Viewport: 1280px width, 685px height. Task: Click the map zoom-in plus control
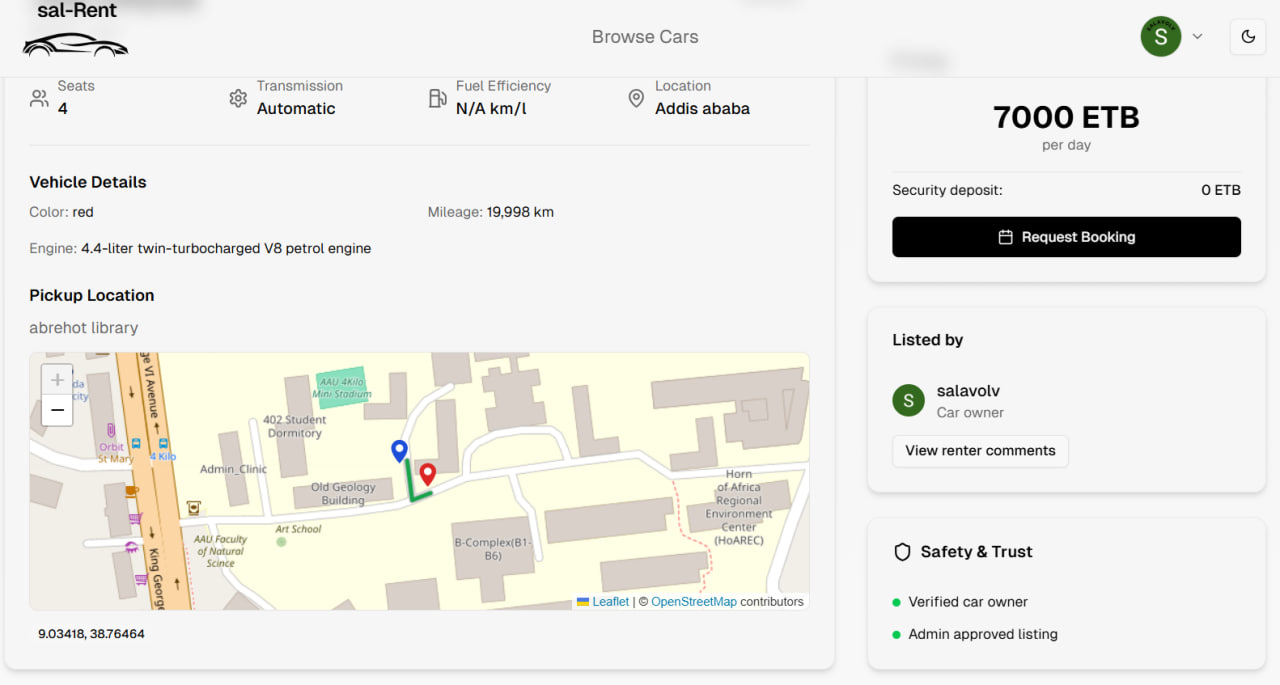57,379
